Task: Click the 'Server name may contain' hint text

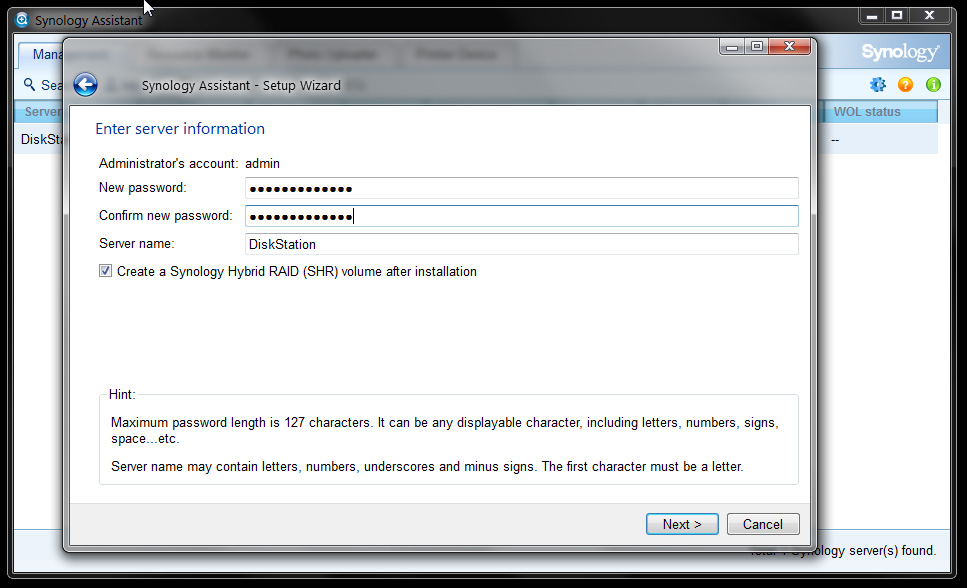Action: (427, 466)
